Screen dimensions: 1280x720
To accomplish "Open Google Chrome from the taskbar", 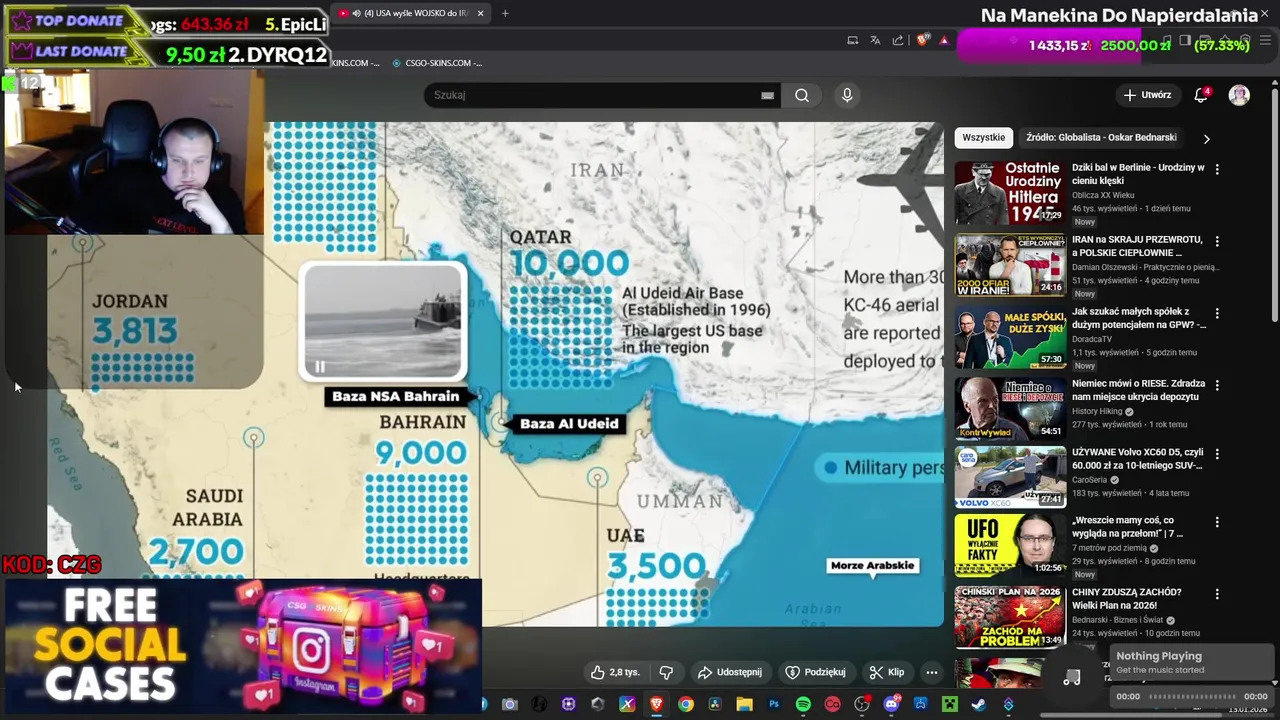I will click(686, 704).
